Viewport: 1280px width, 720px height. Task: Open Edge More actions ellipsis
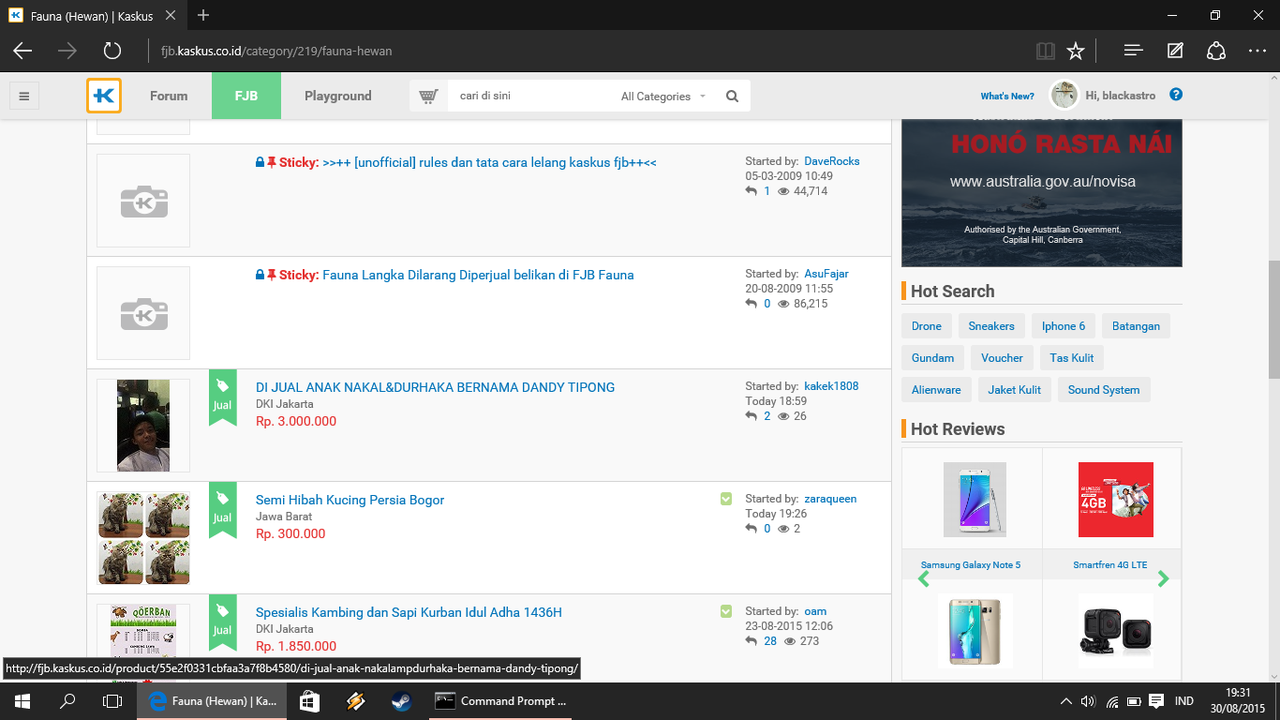pyautogui.click(x=1258, y=51)
